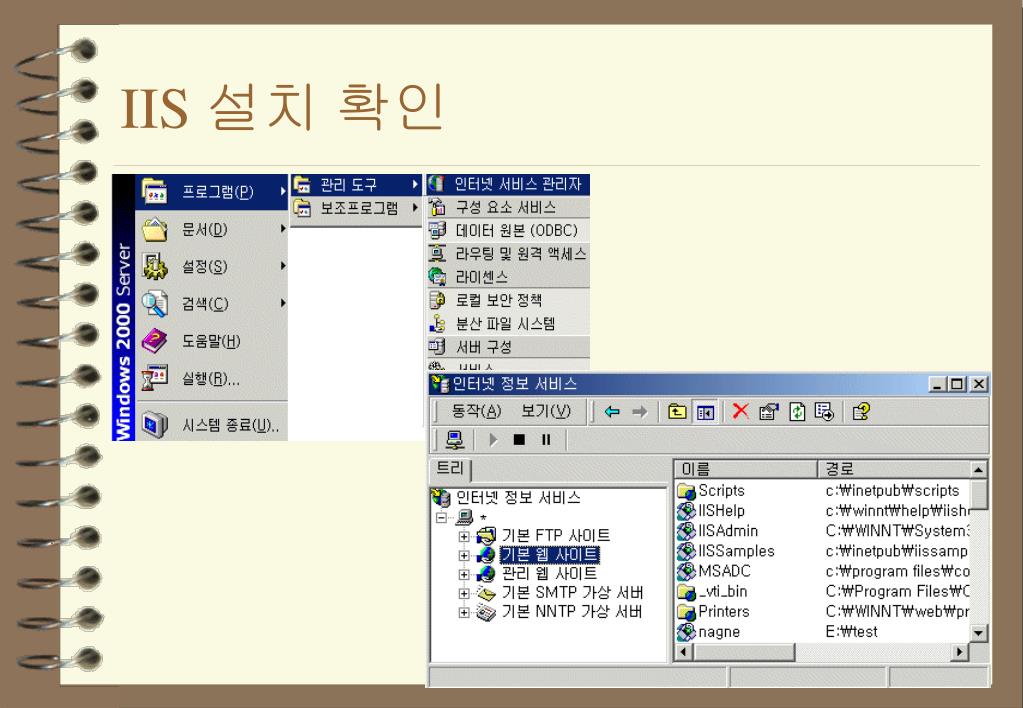Click the _vti_bin folder icon
Viewport: 1023px width, 708px height.
coord(686,592)
